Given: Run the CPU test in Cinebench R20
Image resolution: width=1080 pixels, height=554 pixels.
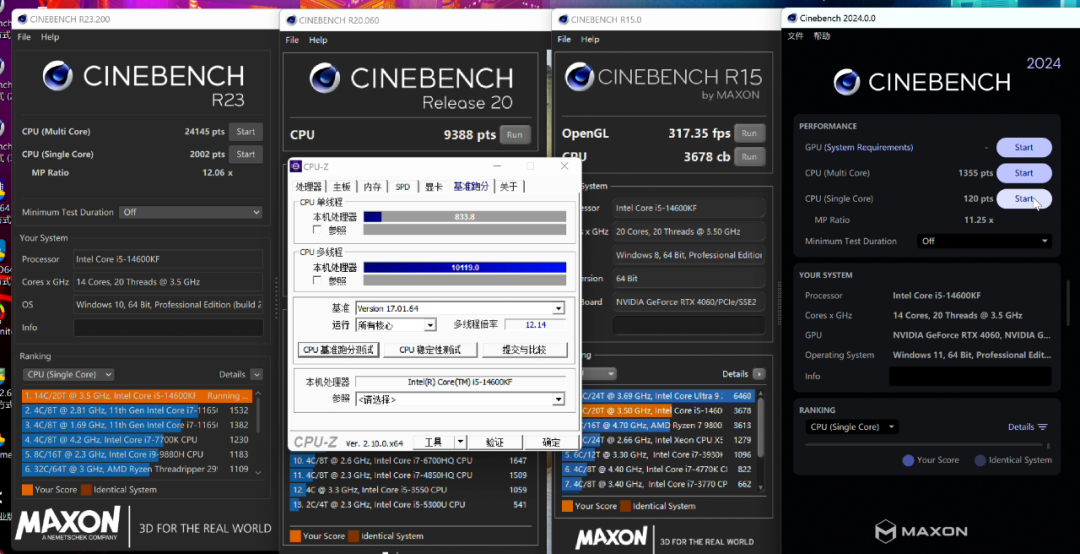Looking at the screenshot, I should [x=515, y=134].
